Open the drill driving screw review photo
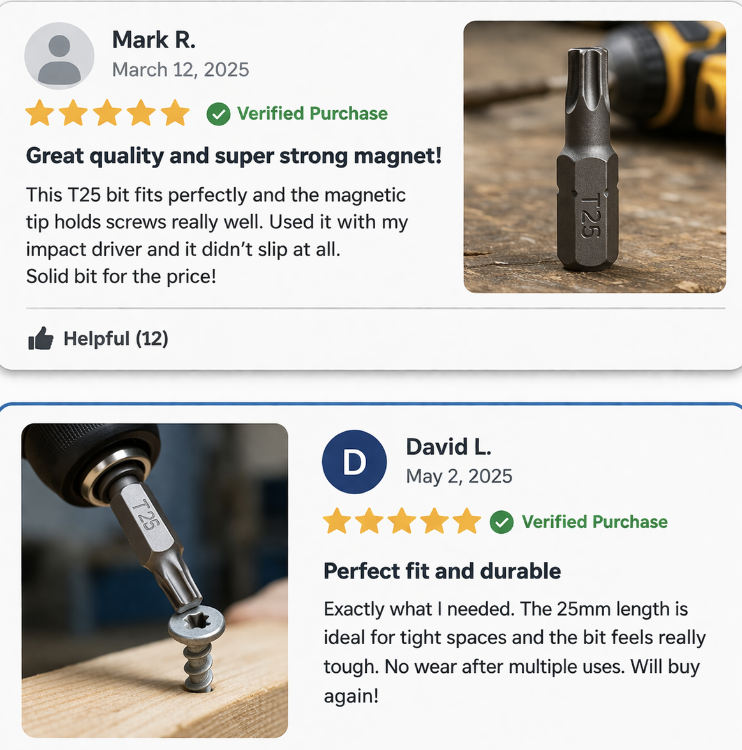Image resolution: width=742 pixels, height=750 pixels. tap(155, 580)
